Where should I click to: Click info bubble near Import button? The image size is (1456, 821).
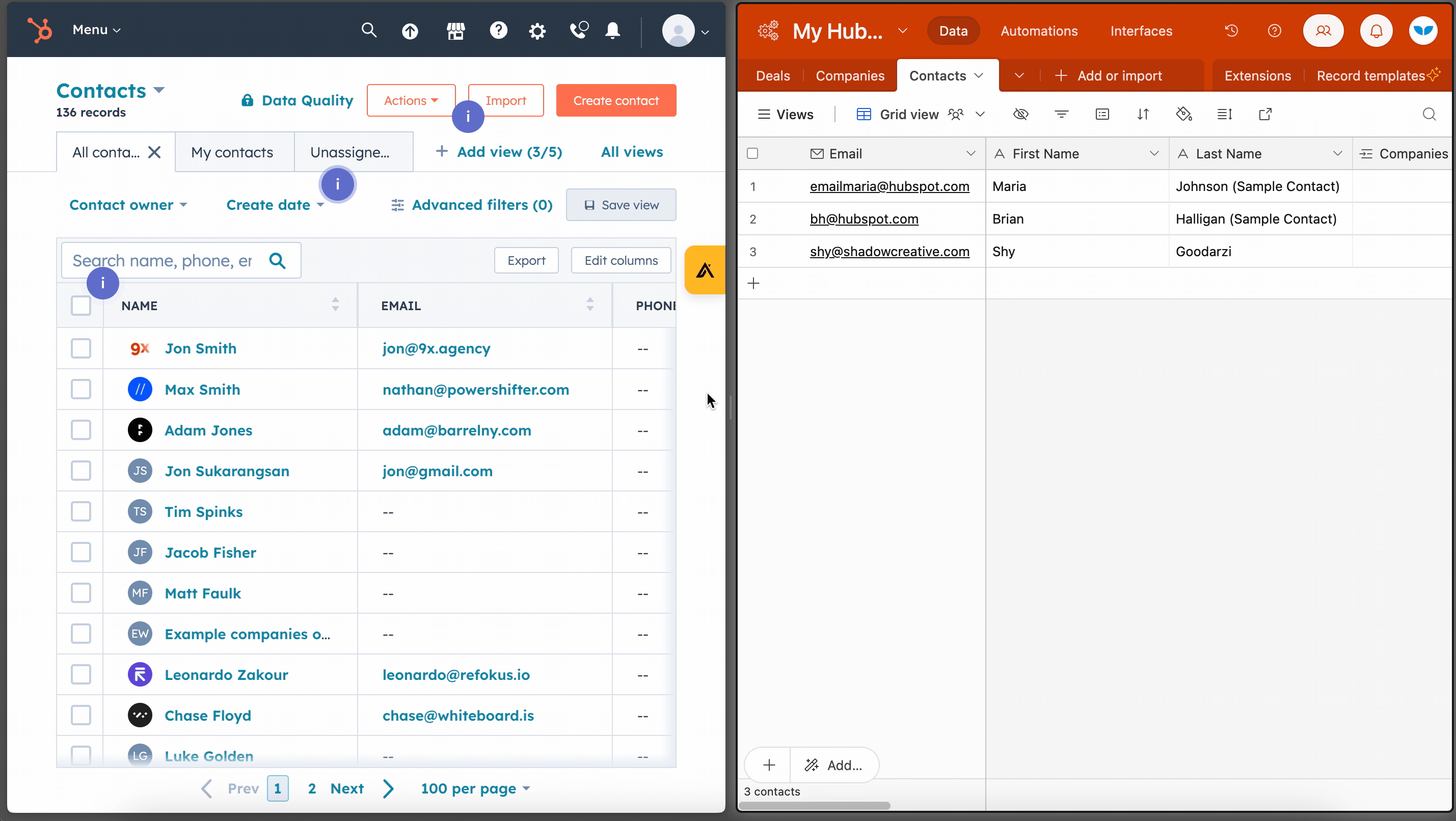[468, 117]
